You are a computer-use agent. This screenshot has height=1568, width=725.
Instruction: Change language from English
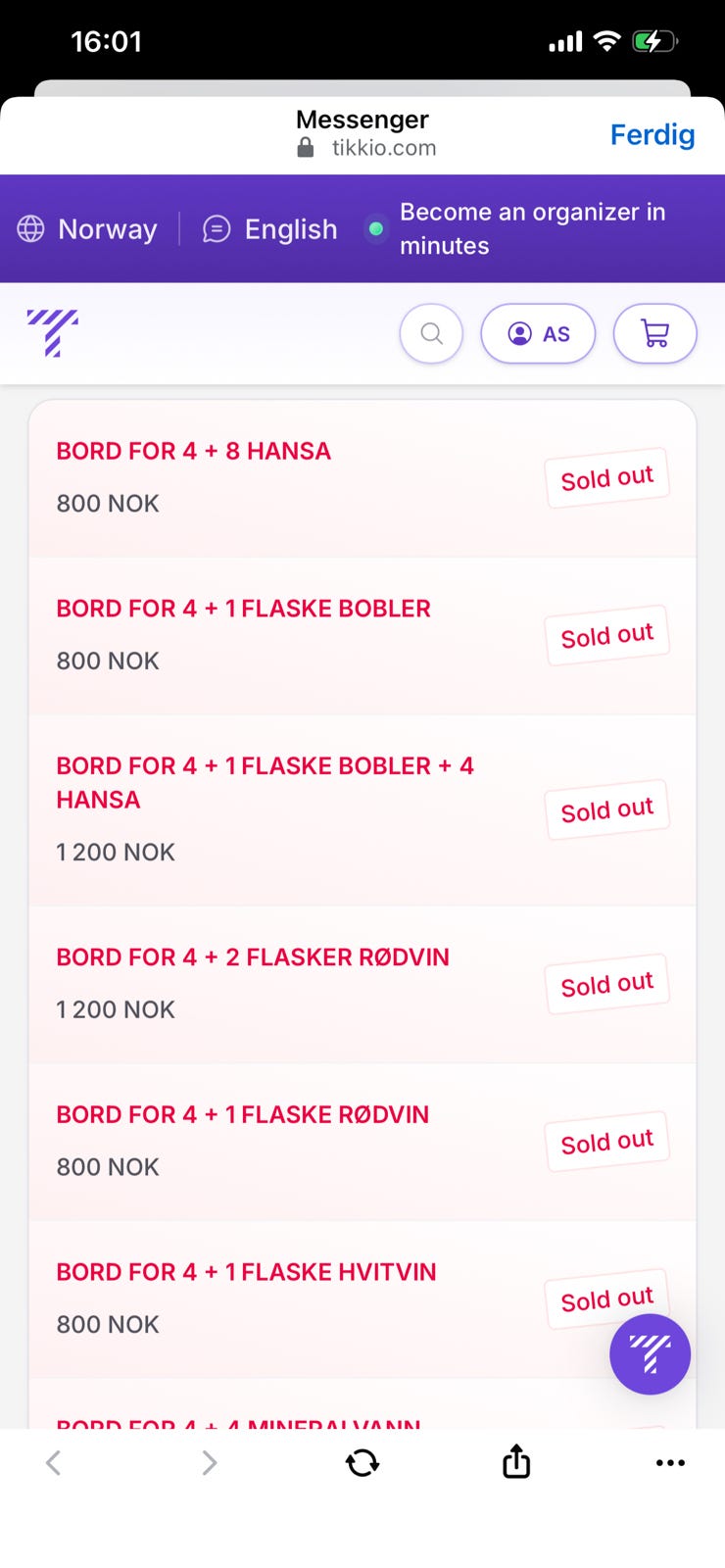point(269,228)
